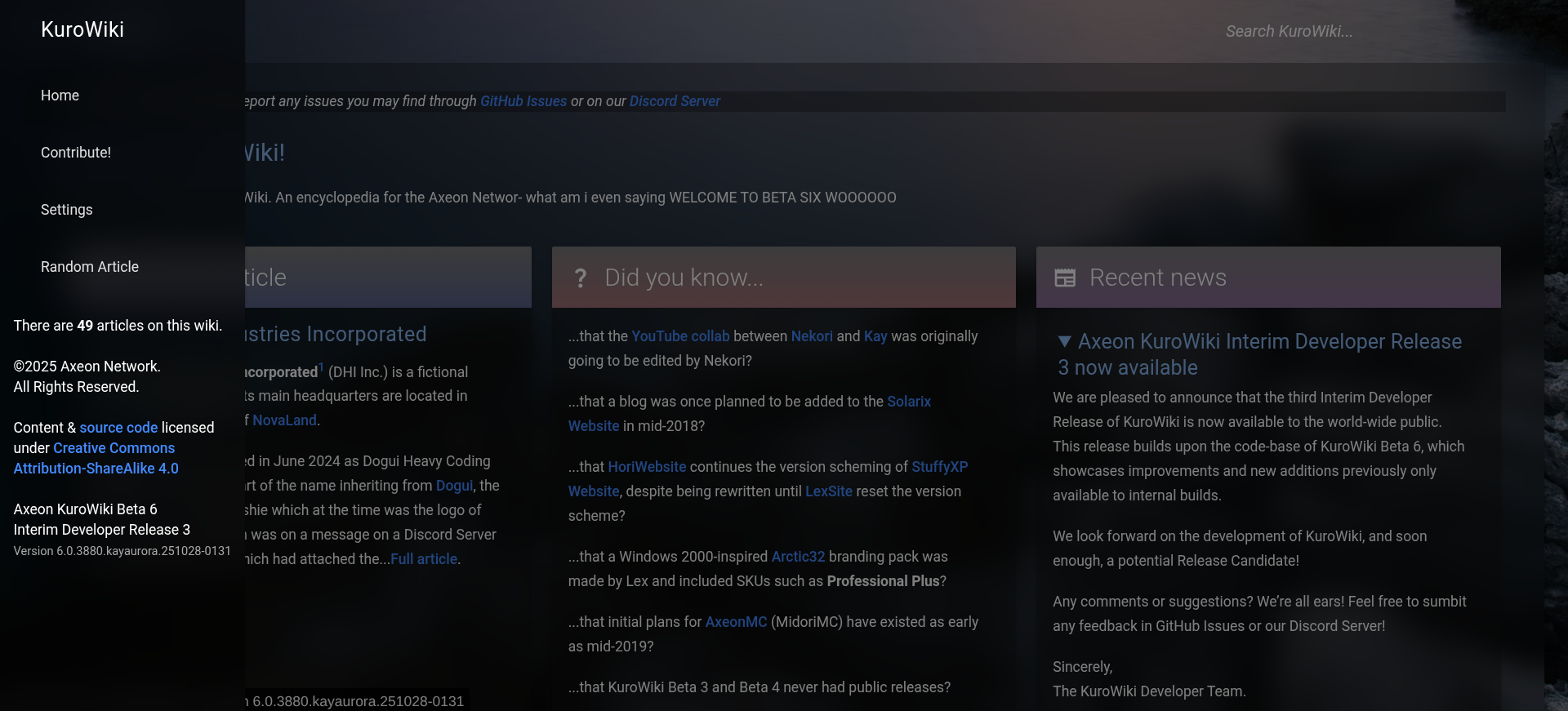Image resolution: width=1568 pixels, height=711 pixels.
Task: Open the Arctic32 link
Action: (798, 557)
